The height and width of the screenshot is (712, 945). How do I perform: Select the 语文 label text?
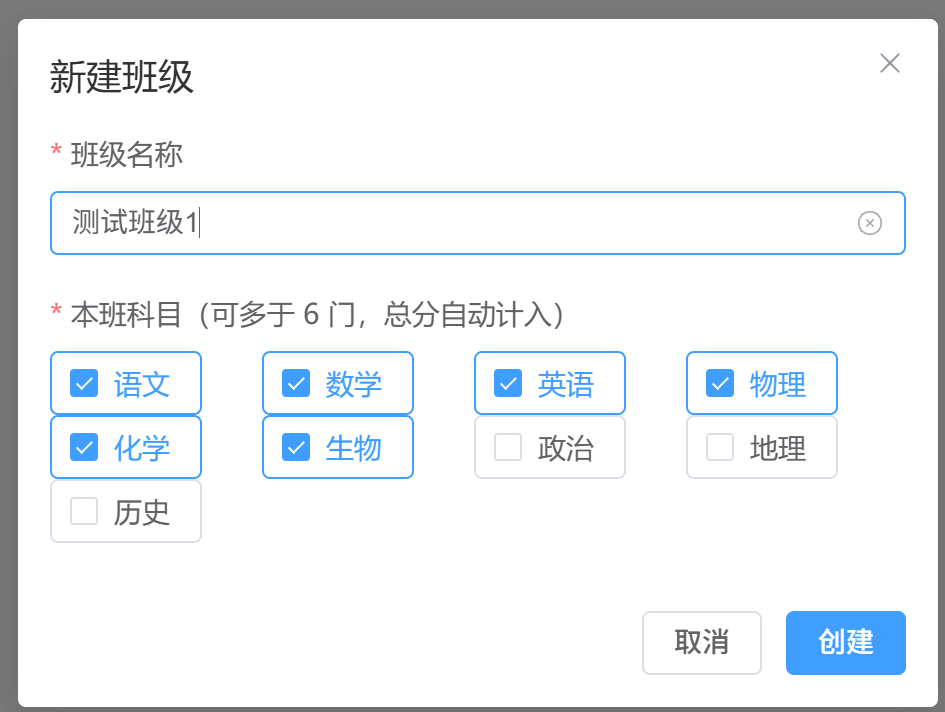(x=142, y=385)
